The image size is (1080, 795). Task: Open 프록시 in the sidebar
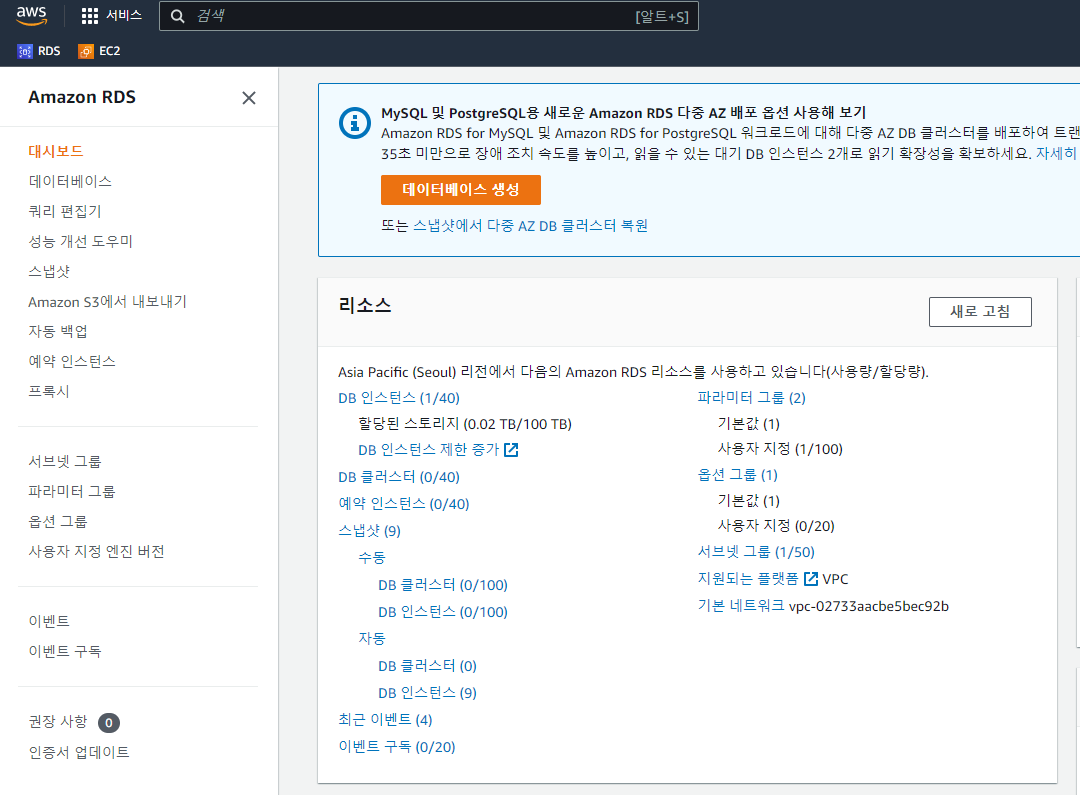tap(49, 391)
